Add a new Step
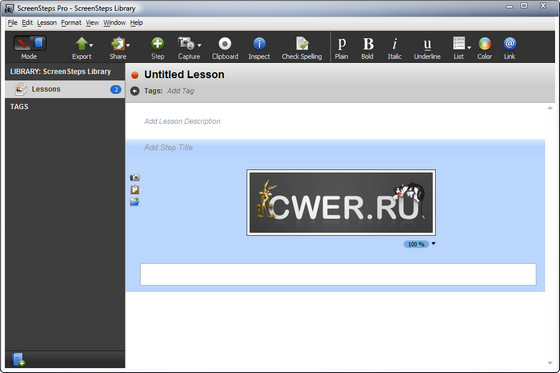560x373 pixels. click(x=157, y=48)
